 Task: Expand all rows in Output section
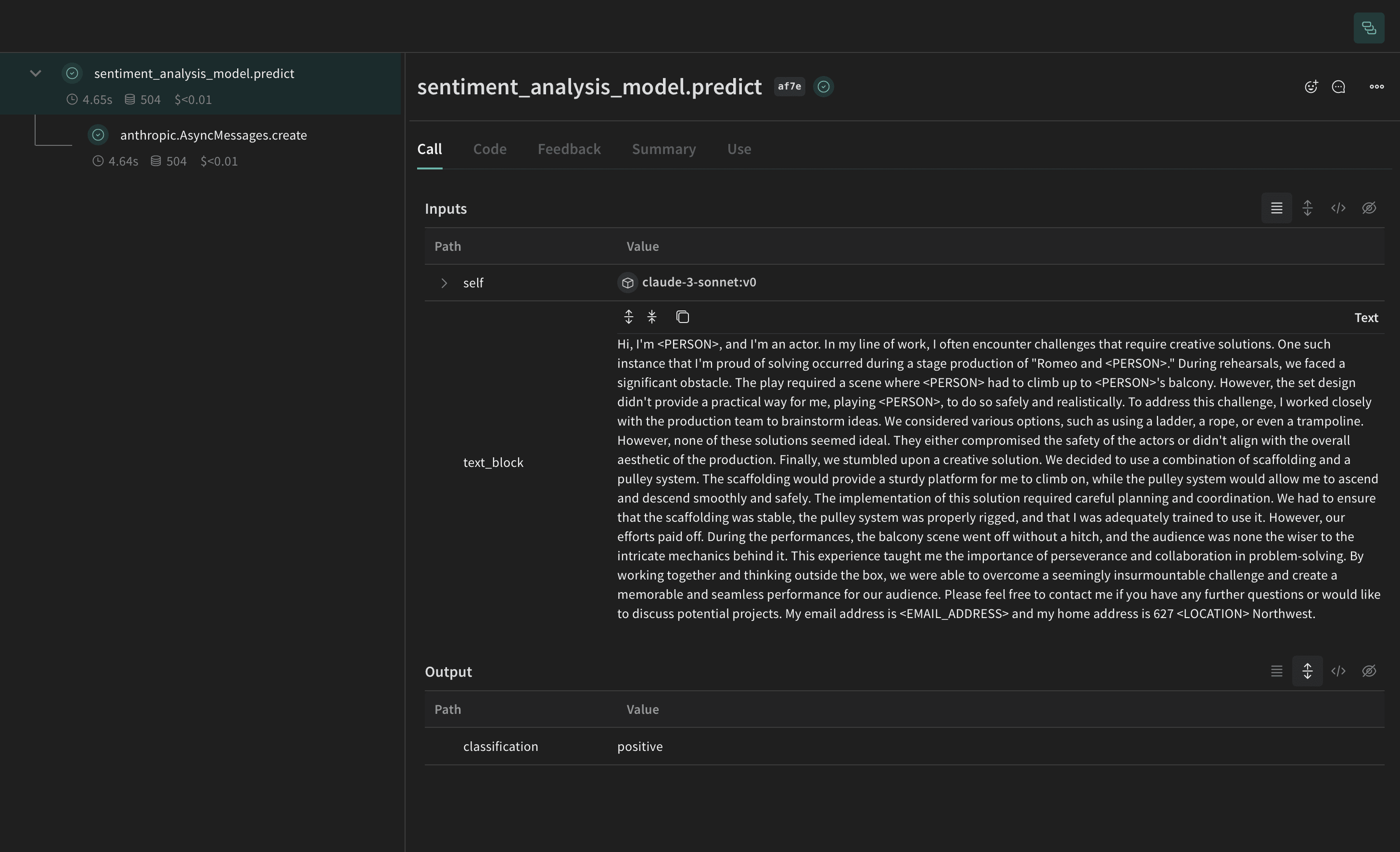pyautogui.click(x=1307, y=671)
